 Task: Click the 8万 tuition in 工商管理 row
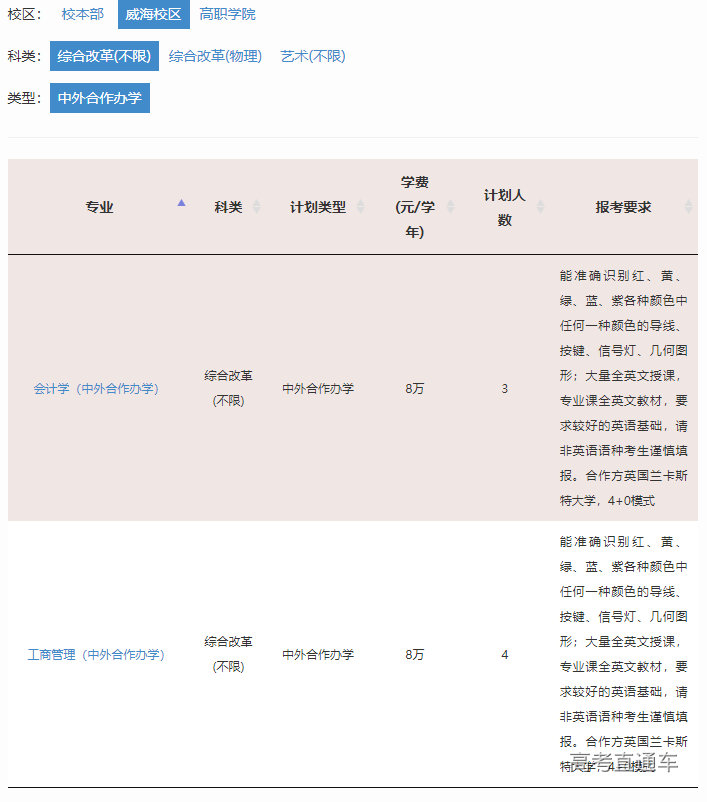(x=414, y=655)
